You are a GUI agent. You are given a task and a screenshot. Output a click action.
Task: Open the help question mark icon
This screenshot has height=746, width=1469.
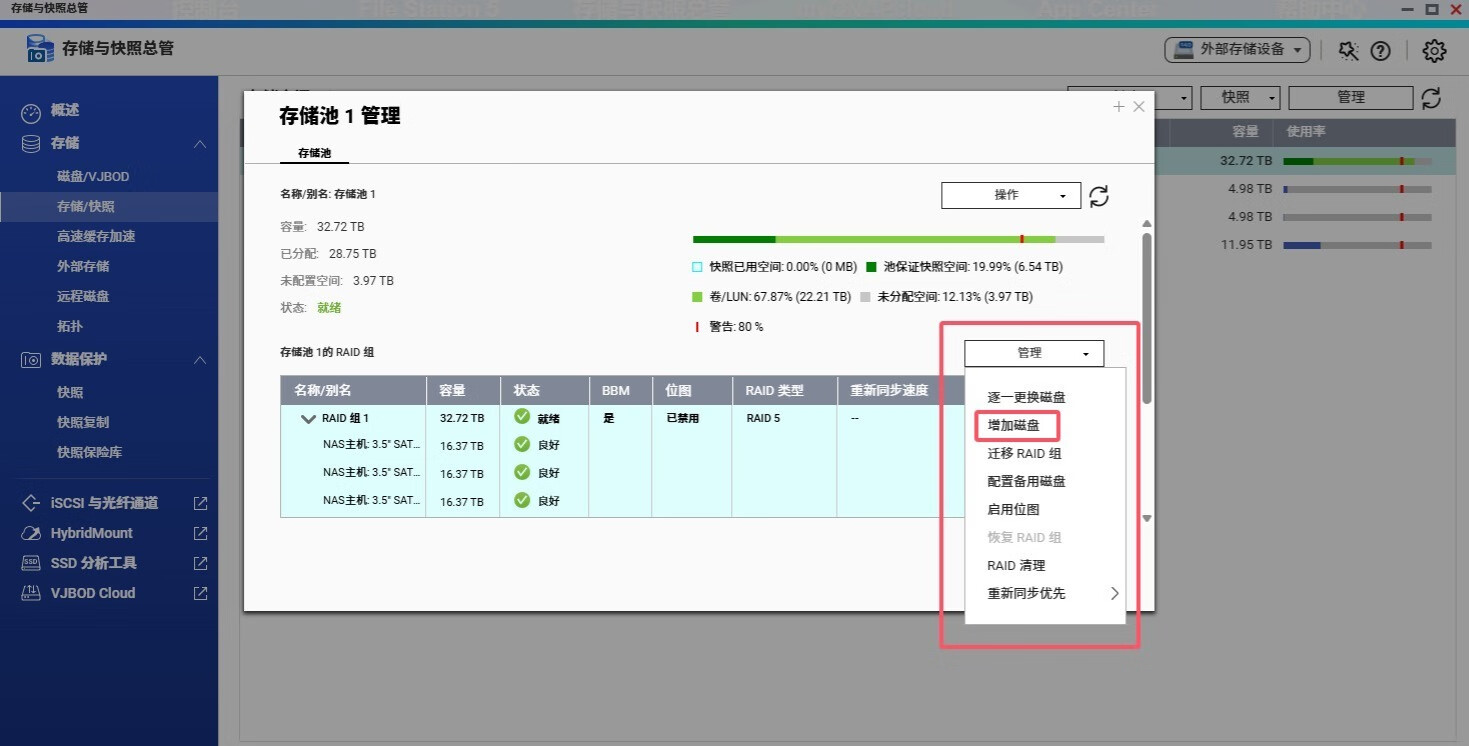pyautogui.click(x=1380, y=50)
